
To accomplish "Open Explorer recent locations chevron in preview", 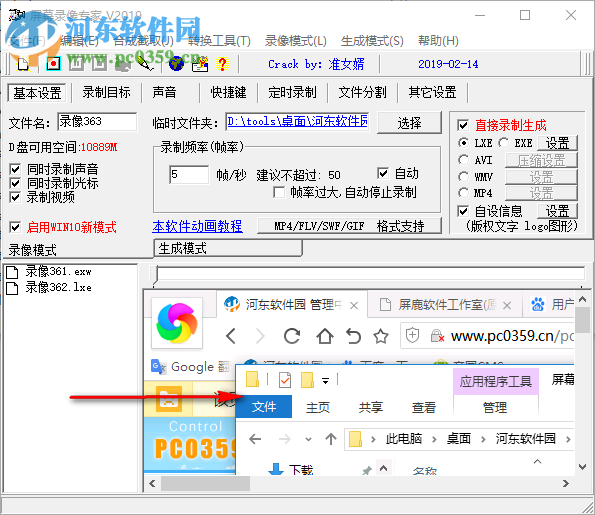I will 309,439.
